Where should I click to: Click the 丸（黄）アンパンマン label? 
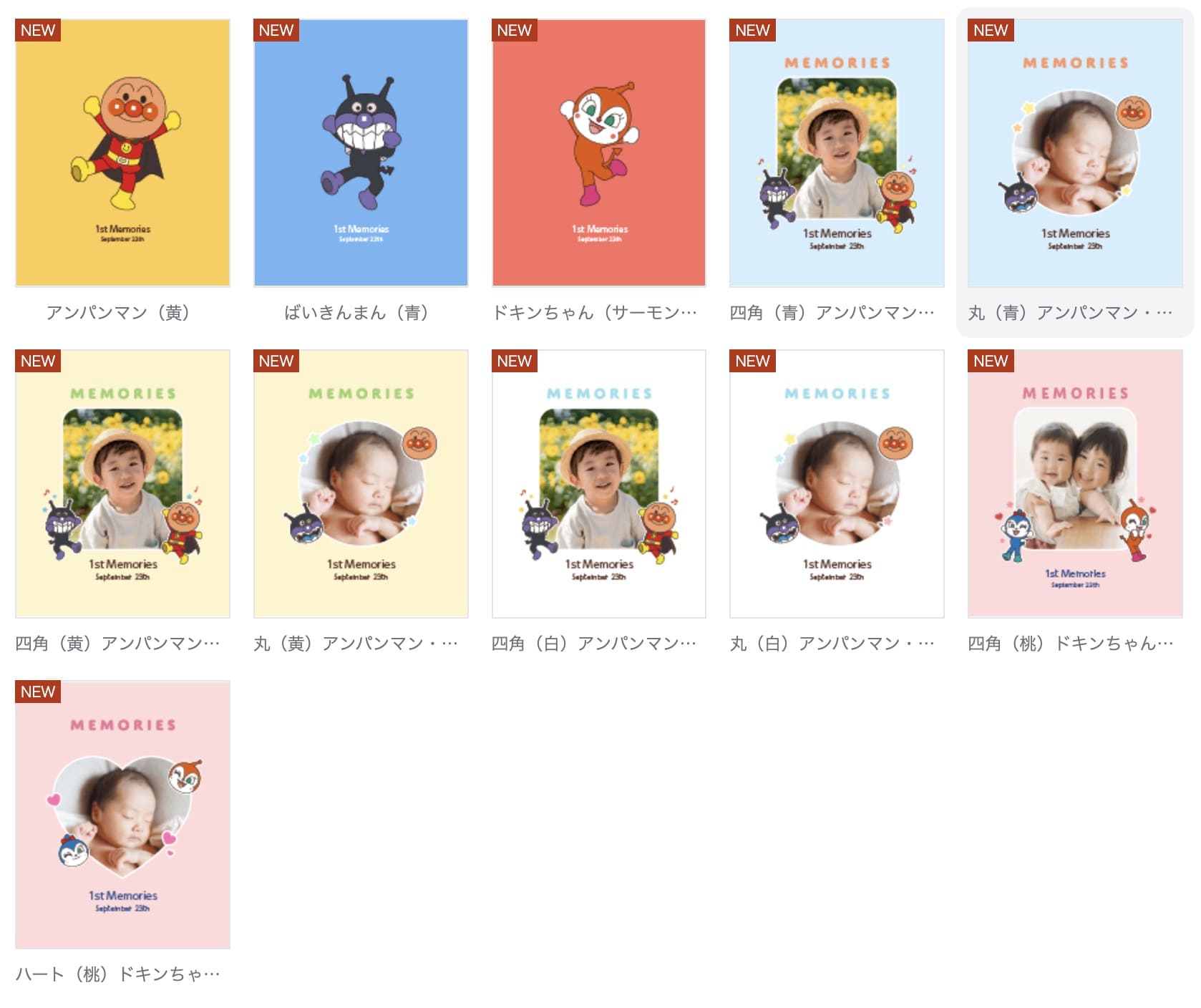coord(356,644)
